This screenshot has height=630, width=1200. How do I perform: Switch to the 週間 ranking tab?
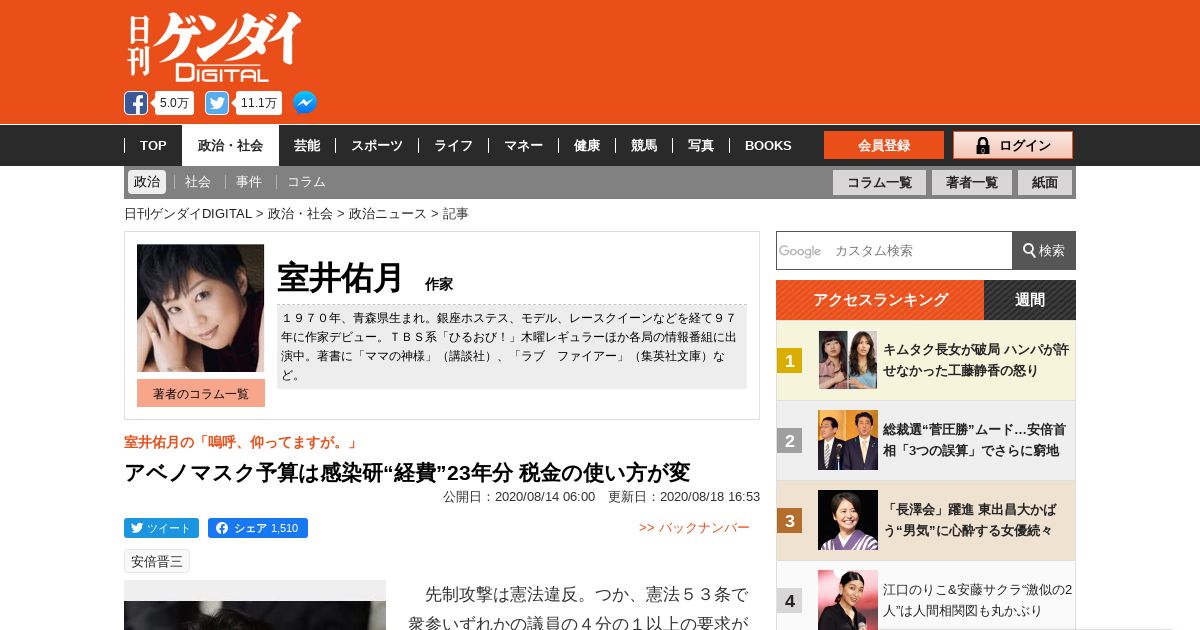1030,300
